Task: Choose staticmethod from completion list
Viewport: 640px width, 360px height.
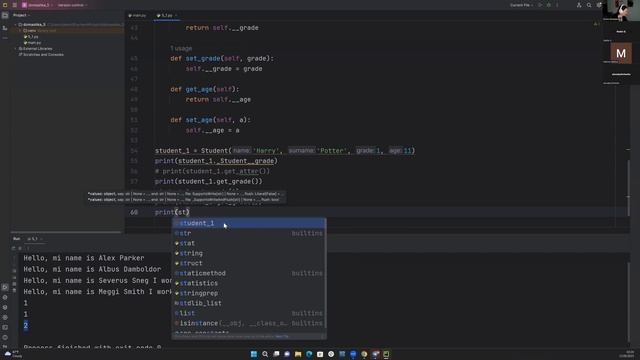Action: coord(249,273)
